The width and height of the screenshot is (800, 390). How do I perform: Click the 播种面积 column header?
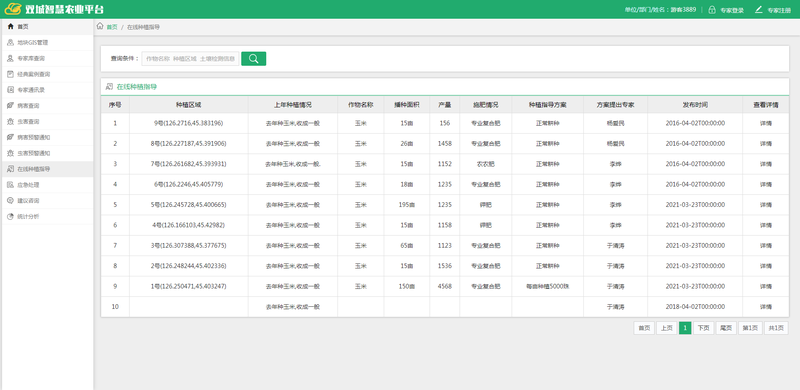407,105
